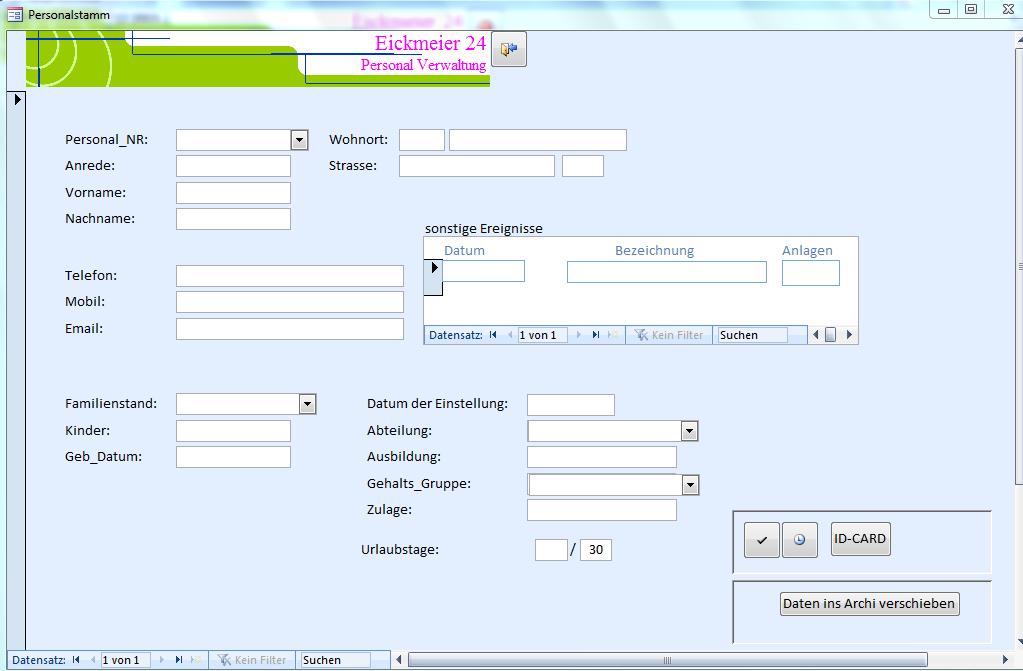This screenshot has width=1023, height=671.
Task: Click the Bezeichnung column header in subform
Action: (x=654, y=251)
